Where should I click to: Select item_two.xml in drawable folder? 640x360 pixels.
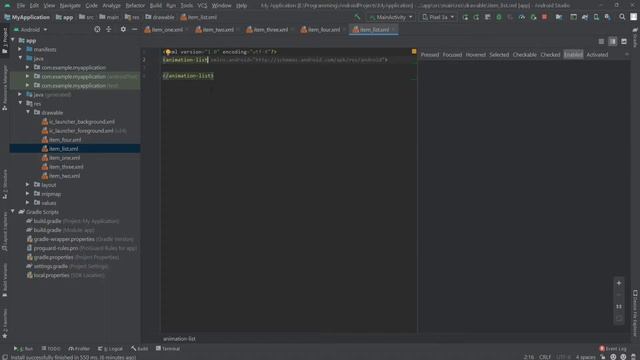click(64, 176)
